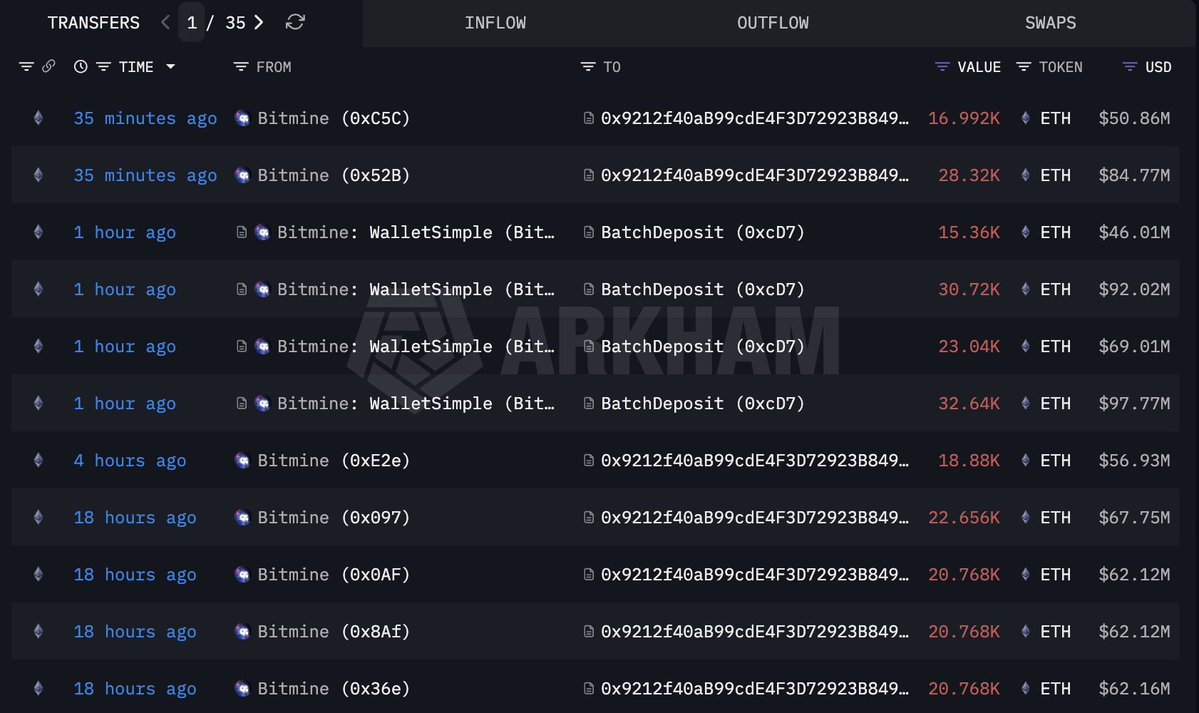
Task: Open the OUTFLOW tab
Action: (772, 22)
